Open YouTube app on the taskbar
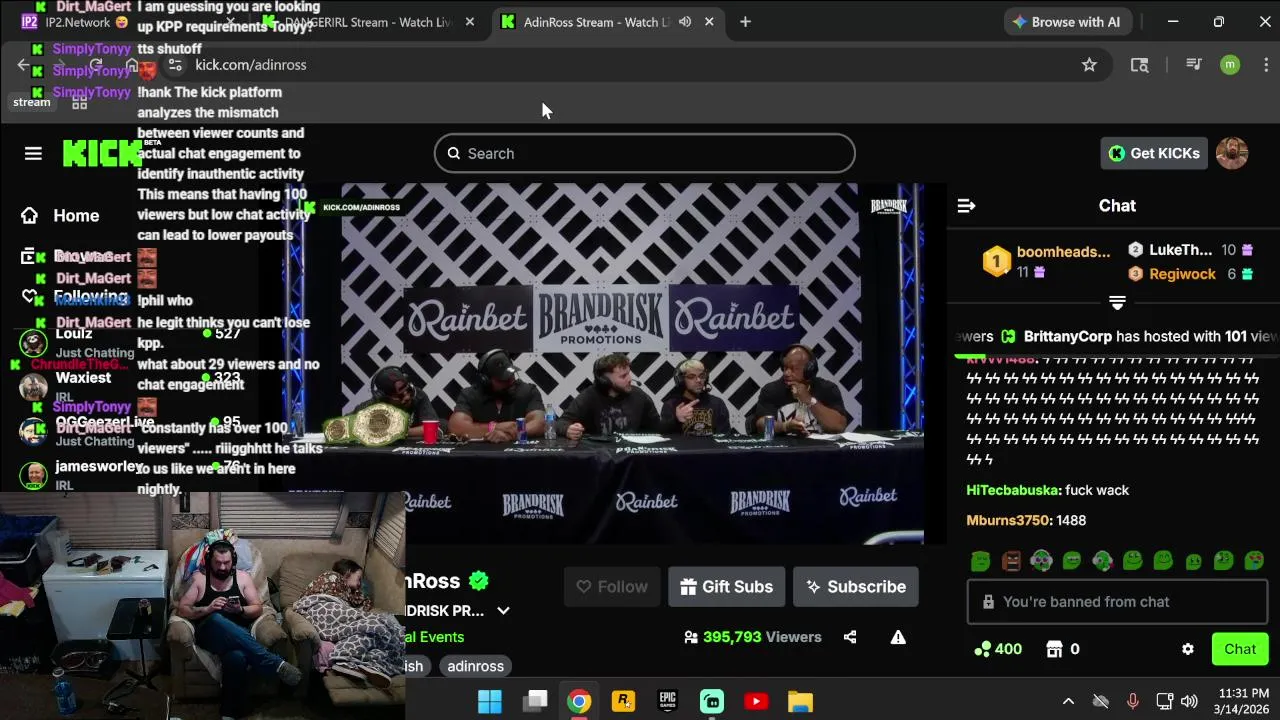1280x720 pixels. [756, 701]
